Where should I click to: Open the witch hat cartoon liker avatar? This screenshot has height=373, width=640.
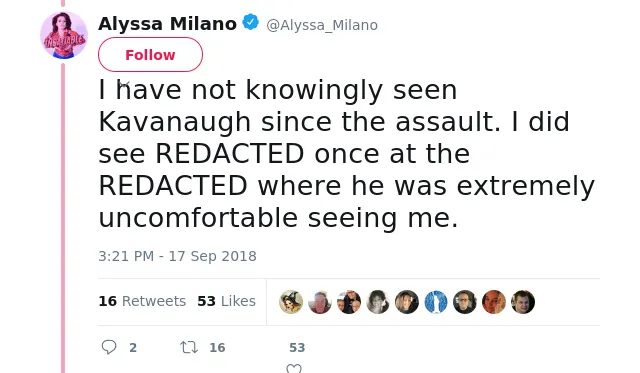(x=291, y=302)
